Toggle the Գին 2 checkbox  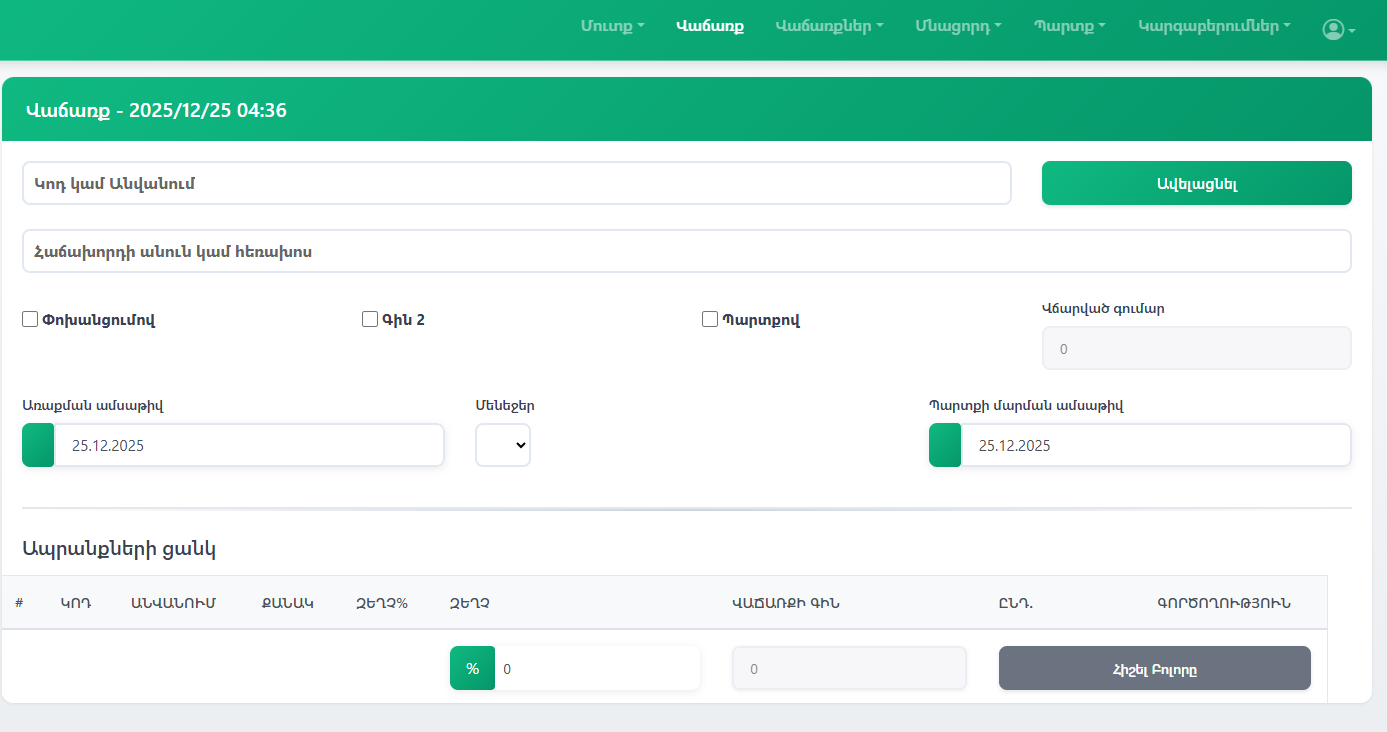click(370, 320)
